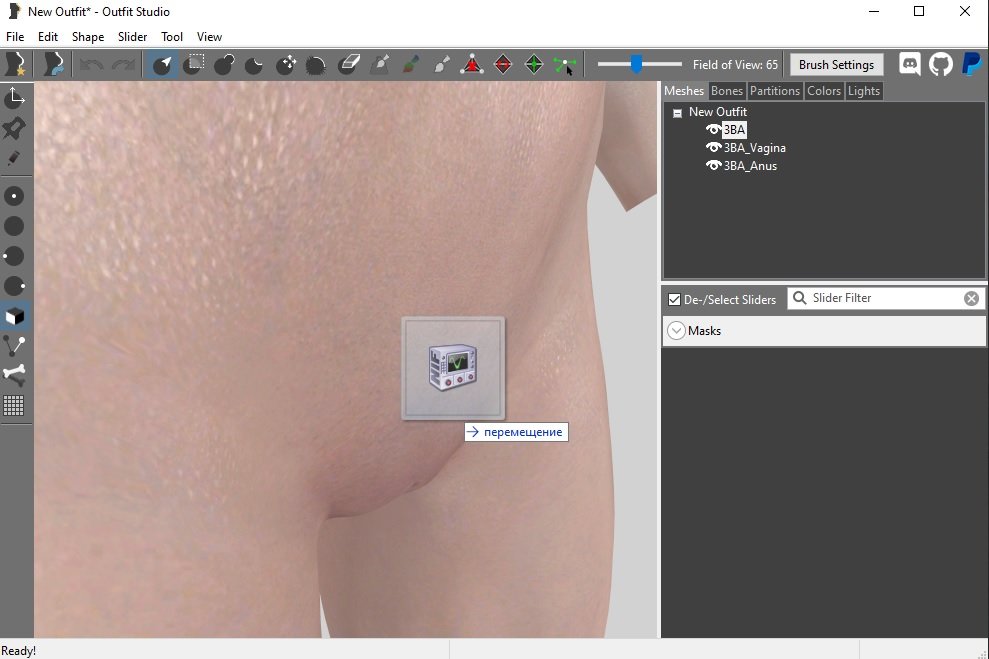Toggle visibility of 3BA_Vagina mesh
Viewport: 989px width, 659px height.
tap(713, 148)
